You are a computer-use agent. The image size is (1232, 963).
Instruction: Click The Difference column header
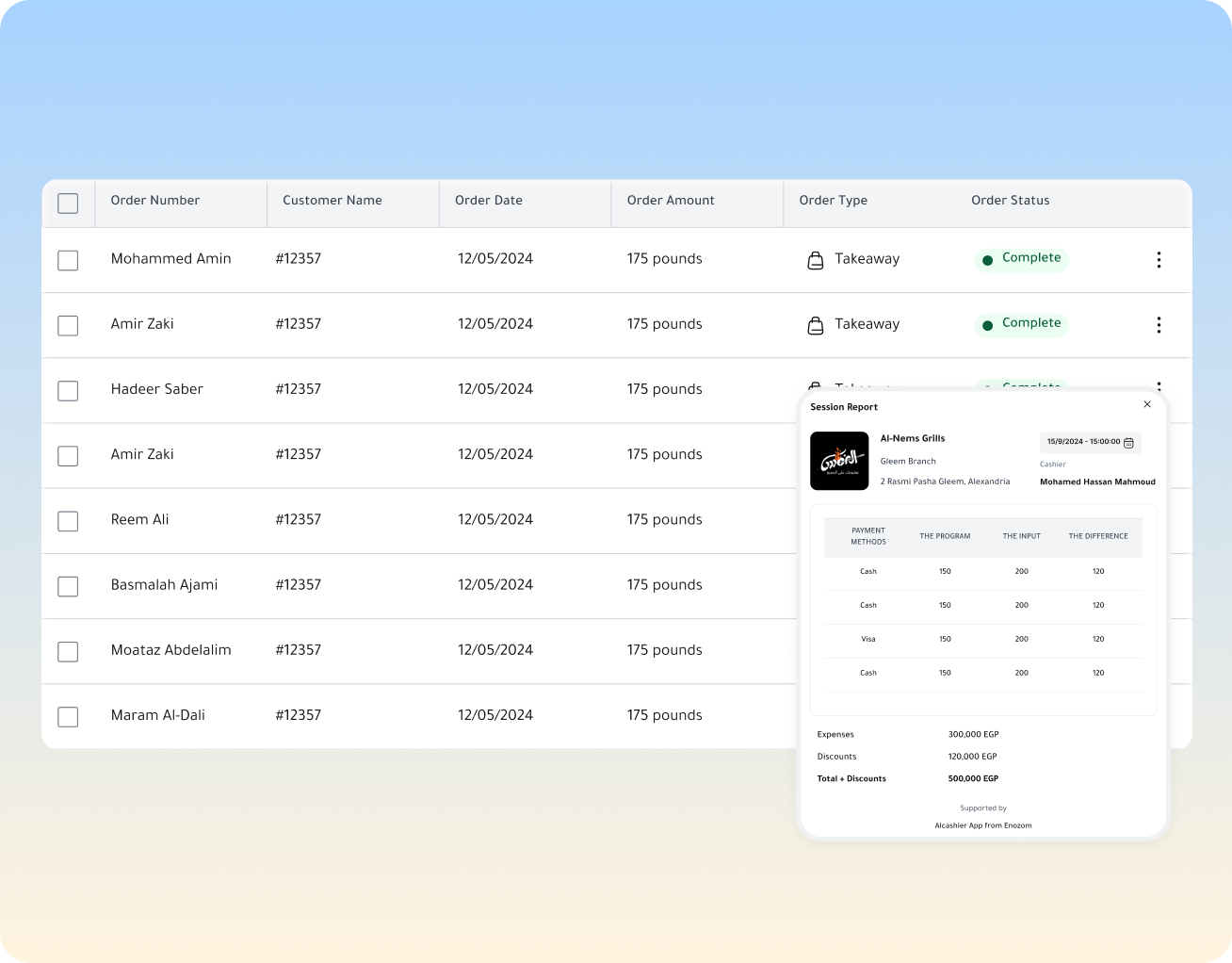1098,536
